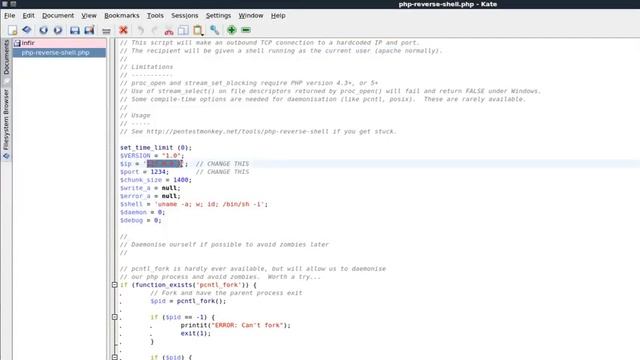
Task: Click the Save floppy icon
Action: coord(75,30)
